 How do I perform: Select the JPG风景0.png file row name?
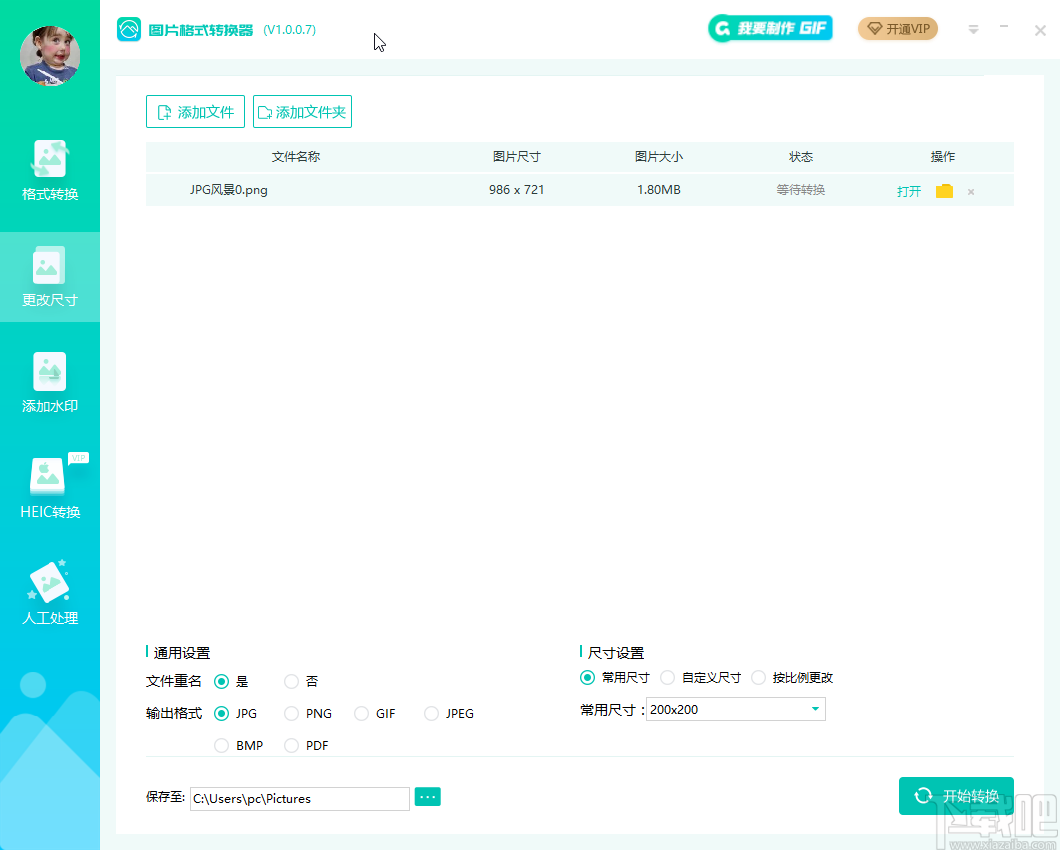click(x=228, y=190)
